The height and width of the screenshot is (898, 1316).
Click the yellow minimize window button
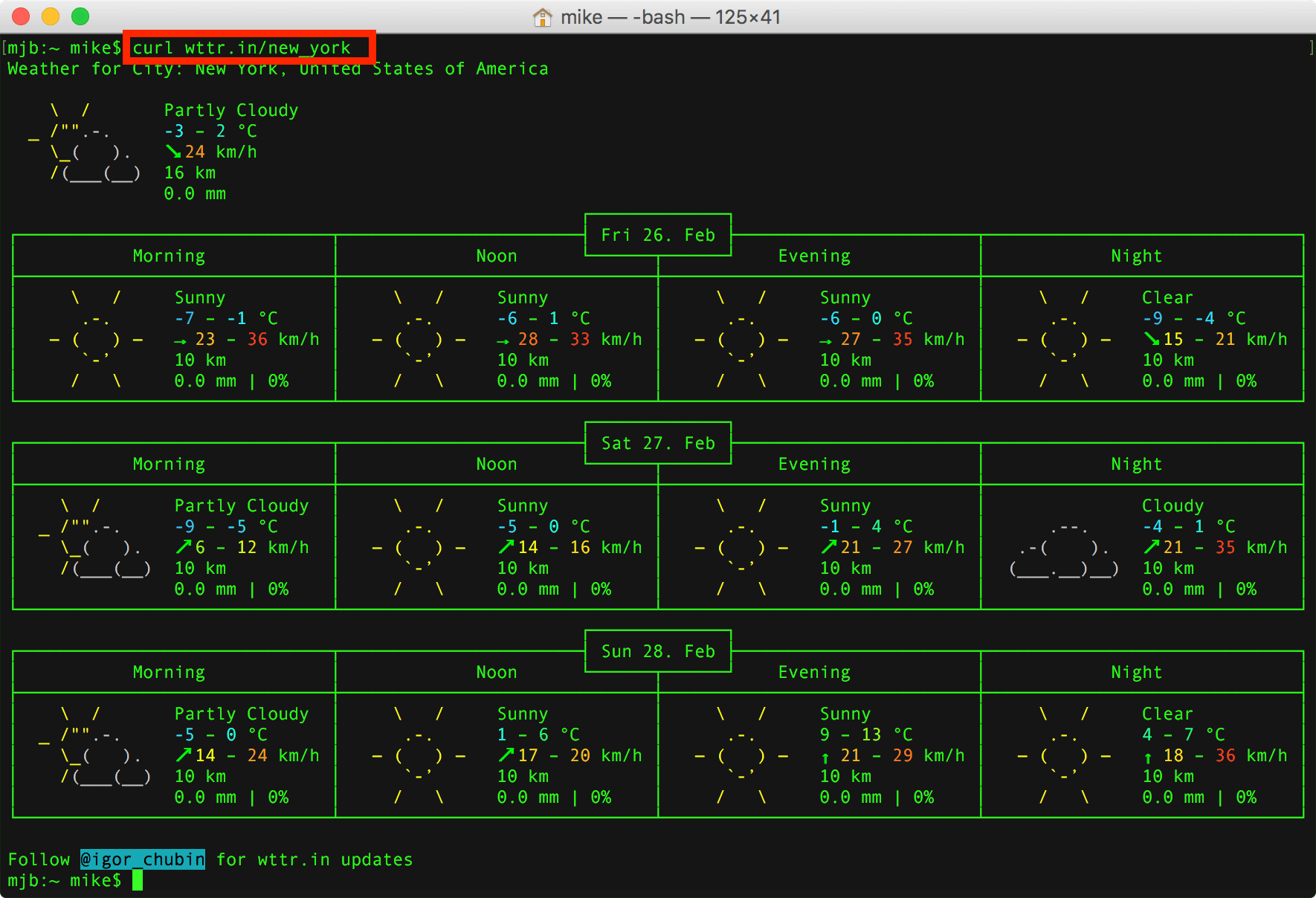coord(51,16)
